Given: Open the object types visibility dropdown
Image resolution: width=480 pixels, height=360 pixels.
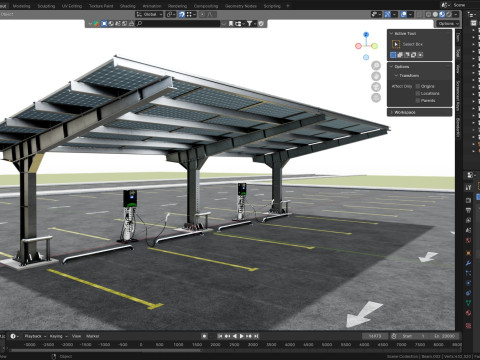Looking at the screenshot, I should pyautogui.click(x=376, y=14).
